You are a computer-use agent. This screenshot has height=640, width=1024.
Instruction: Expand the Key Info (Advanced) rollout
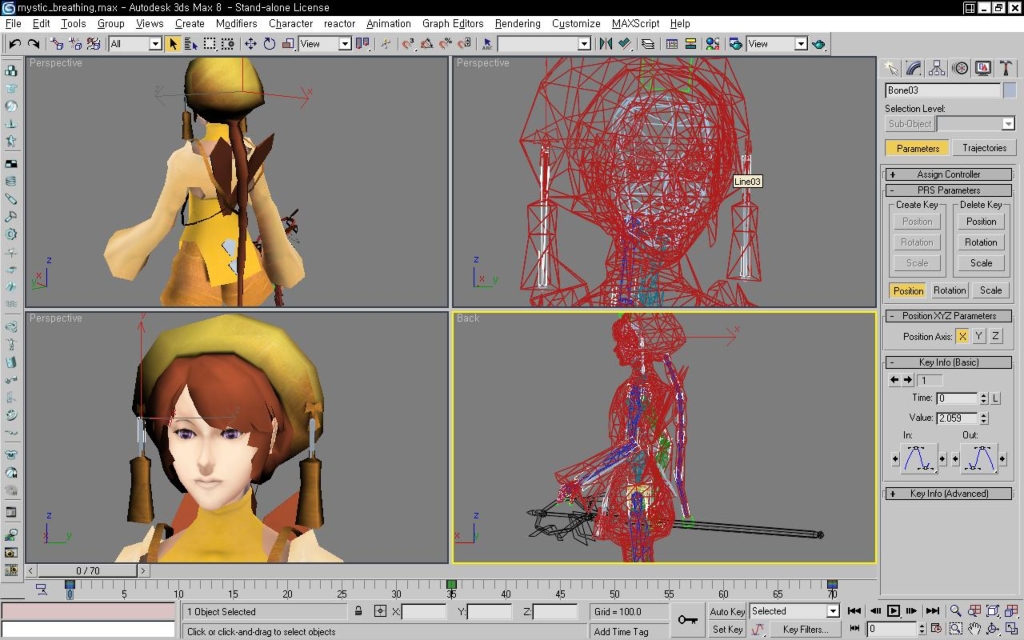pos(948,494)
